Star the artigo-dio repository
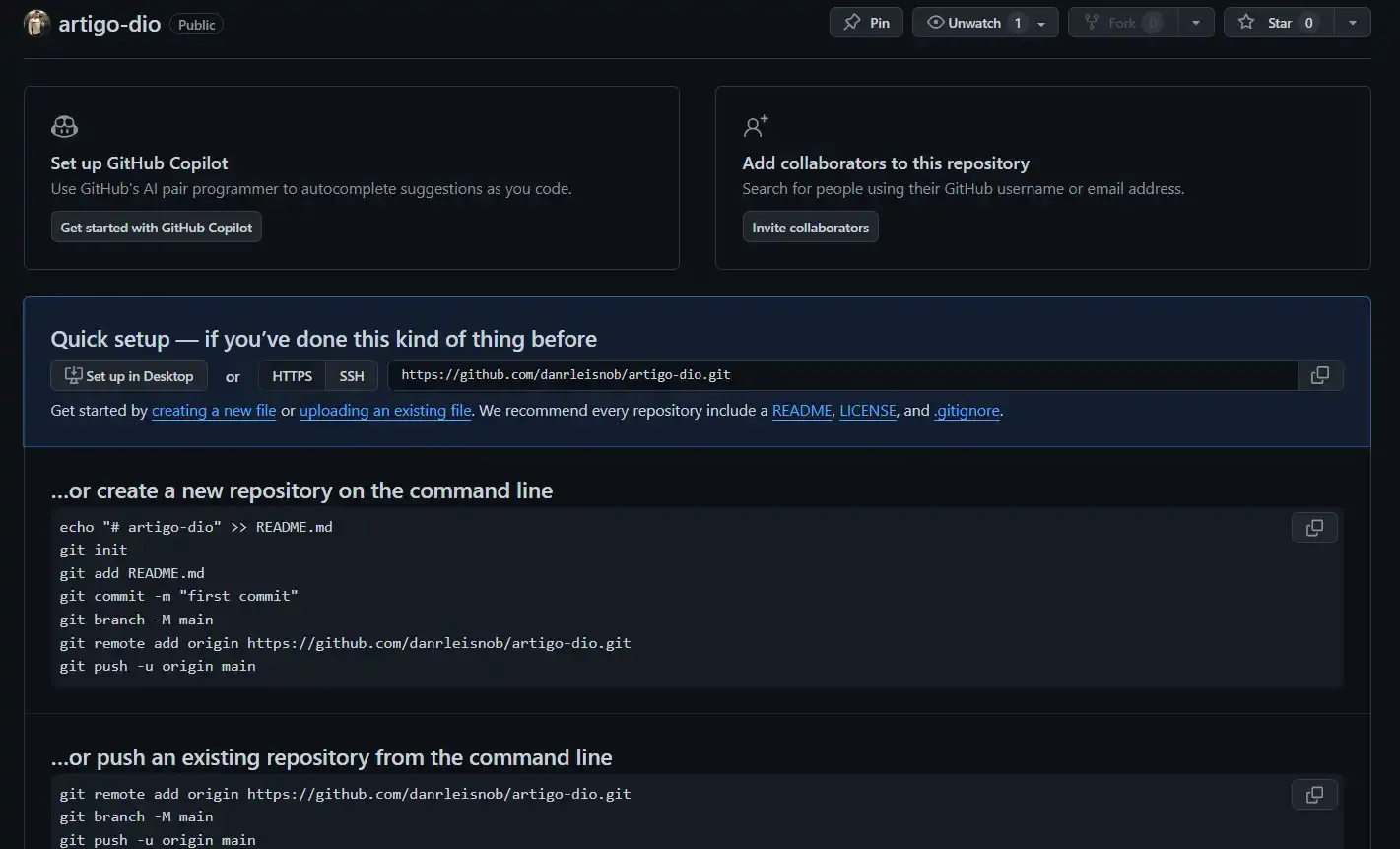Screen dimensions: 1400x849 click(1279, 23)
